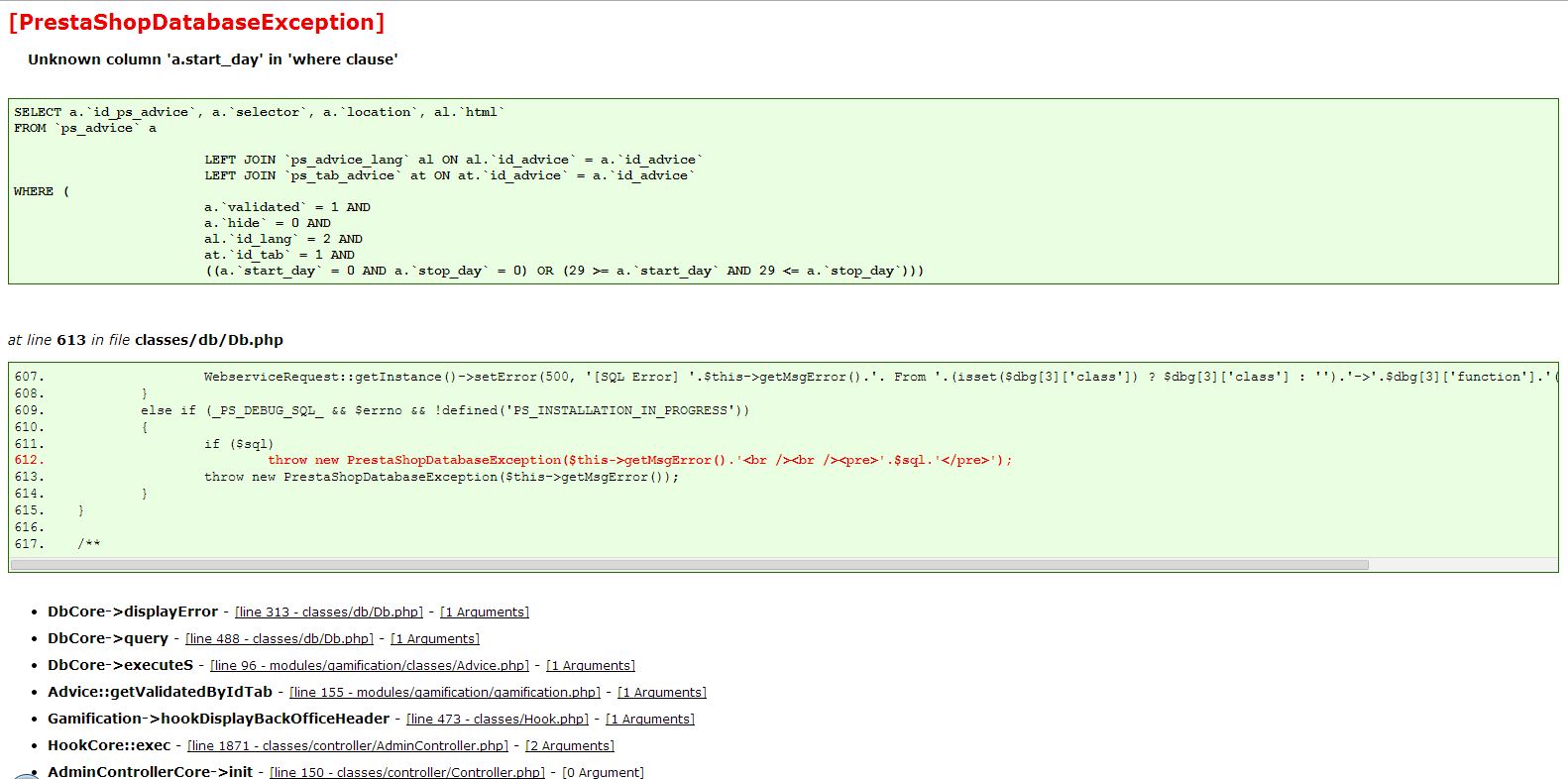Click the "DbCore->displayError" stack trace entry
This screenshot has height=779, width=1568.
click(133, 612)
